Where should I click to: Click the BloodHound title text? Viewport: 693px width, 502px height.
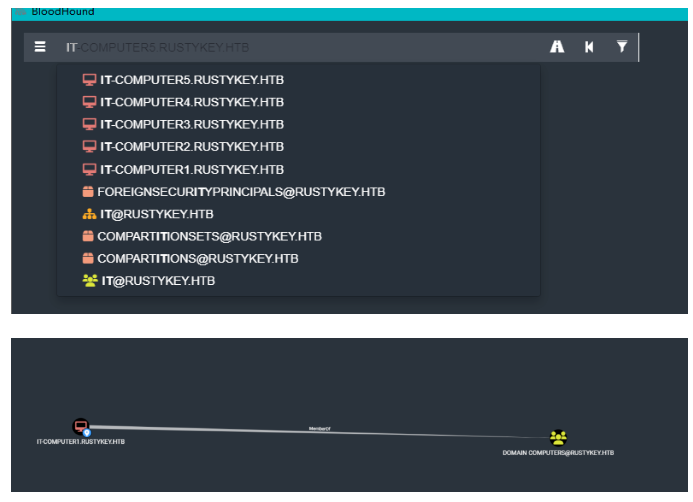tap(63, 11)
